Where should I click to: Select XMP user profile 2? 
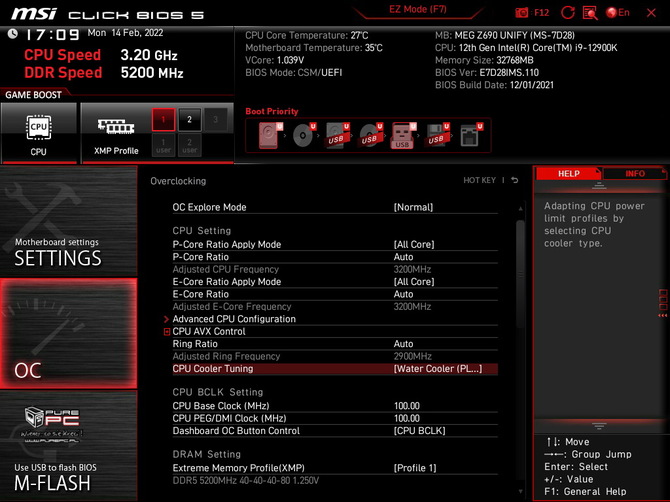(189, 145)
